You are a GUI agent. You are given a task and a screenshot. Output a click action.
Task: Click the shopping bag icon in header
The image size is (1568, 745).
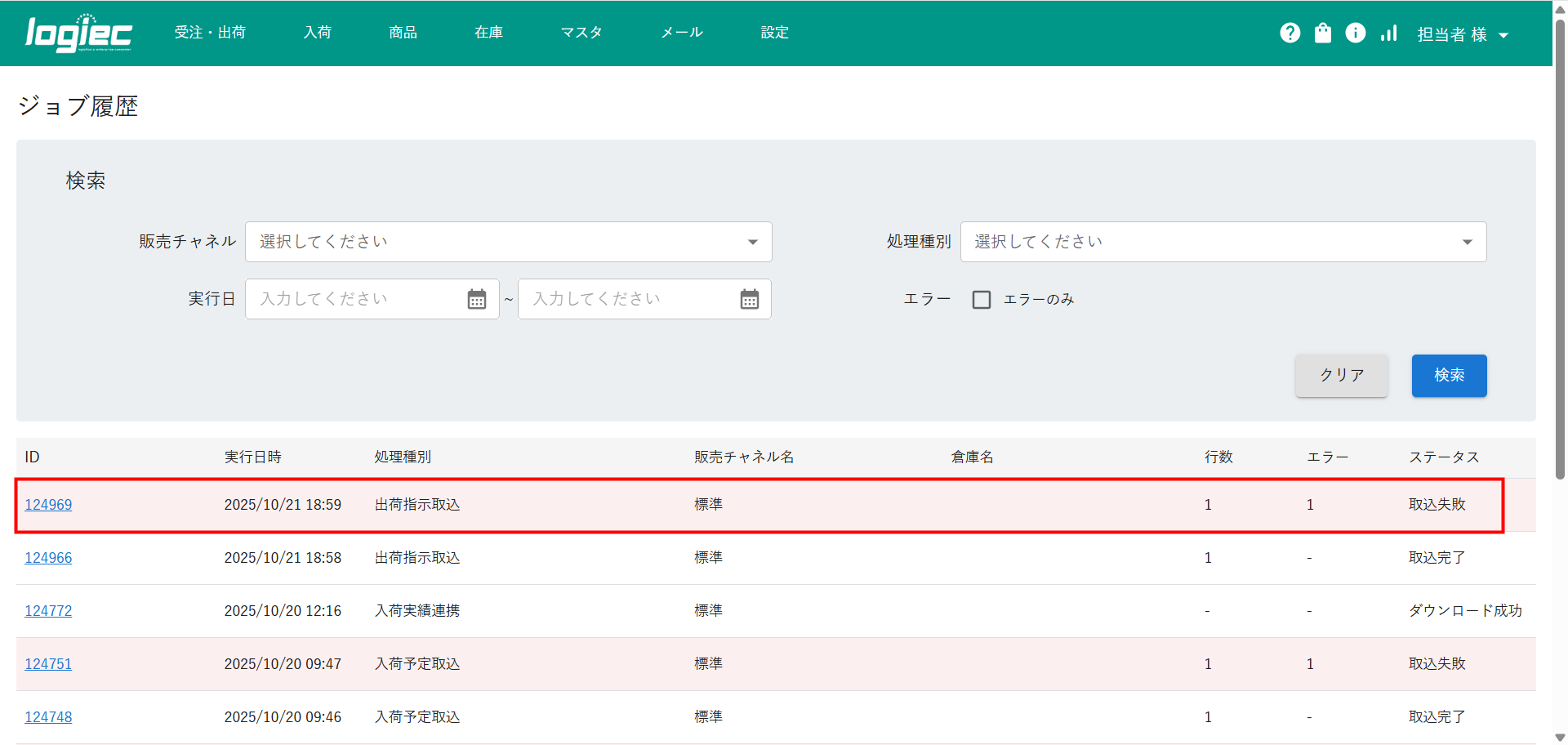(x=1322, y=33)
